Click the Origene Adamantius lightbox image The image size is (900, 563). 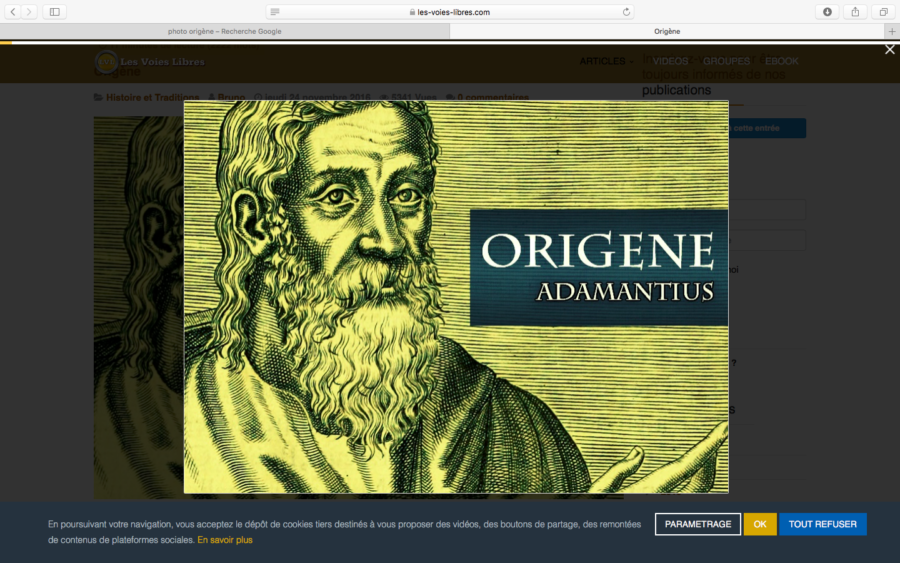[x=456, y=297]
